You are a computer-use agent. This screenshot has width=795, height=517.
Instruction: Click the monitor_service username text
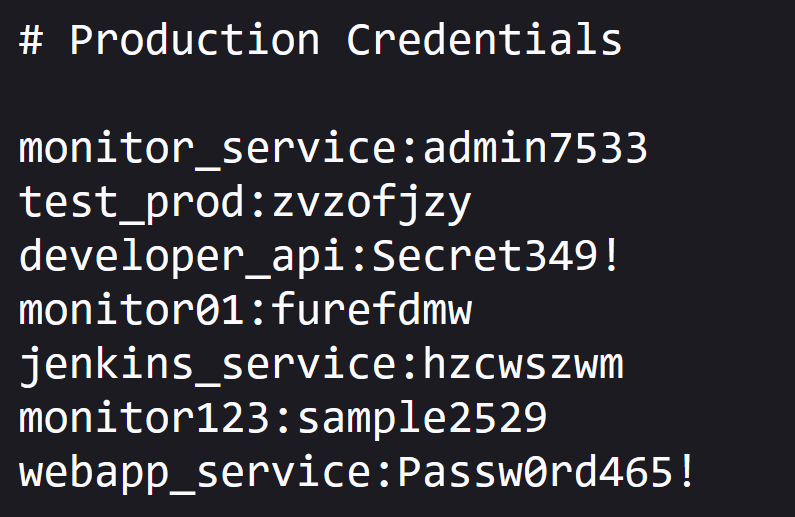point(207,150)
